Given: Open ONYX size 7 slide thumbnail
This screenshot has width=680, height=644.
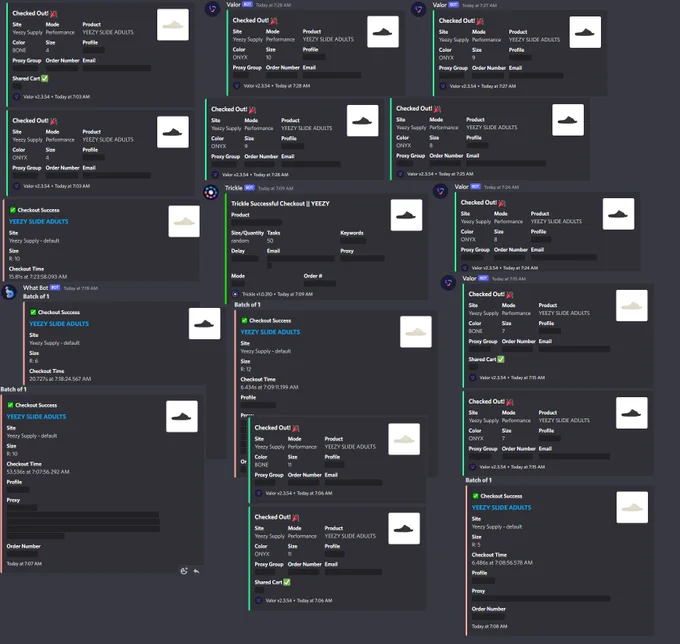Looking at the screenshot, I should [x=632, y=413].
